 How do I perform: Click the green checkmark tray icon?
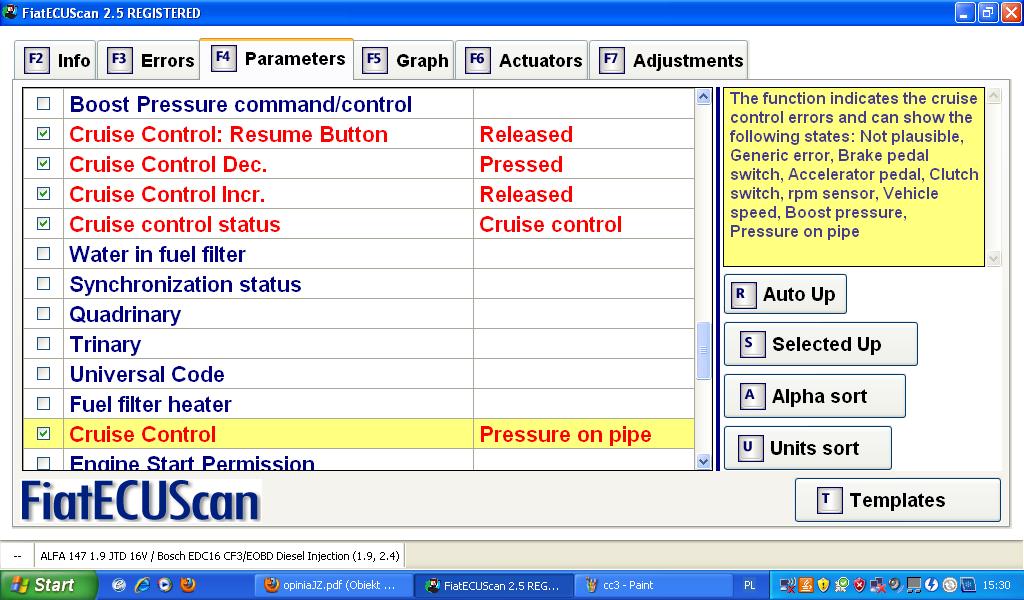[x=842, y=585]
